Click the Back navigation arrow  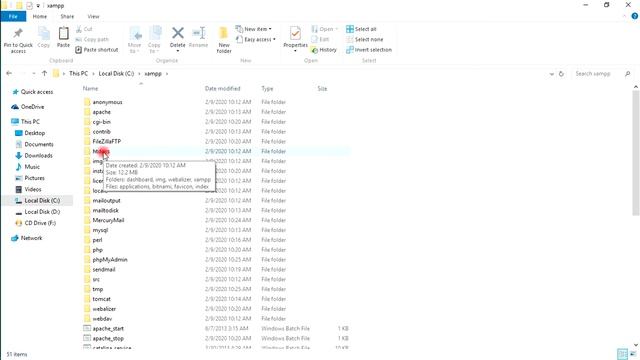9,73
